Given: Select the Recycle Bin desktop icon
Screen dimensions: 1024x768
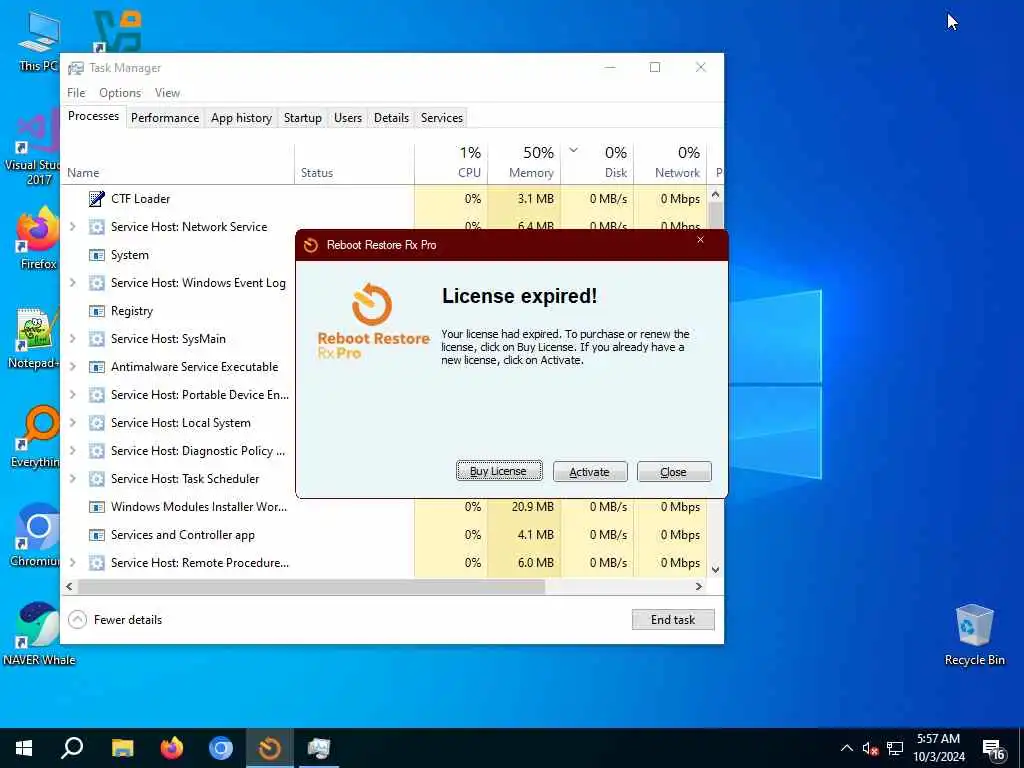Looking at the screenshot, I should coord(974,633).
